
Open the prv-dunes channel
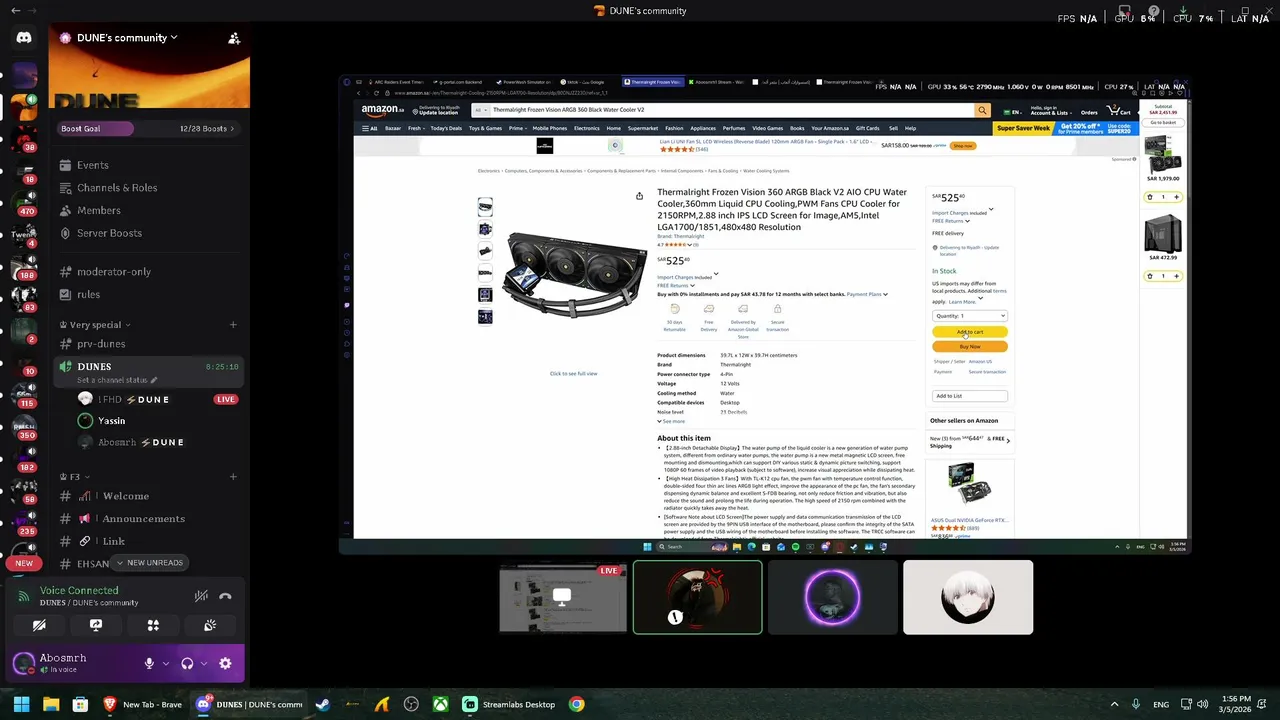(148, 344)
